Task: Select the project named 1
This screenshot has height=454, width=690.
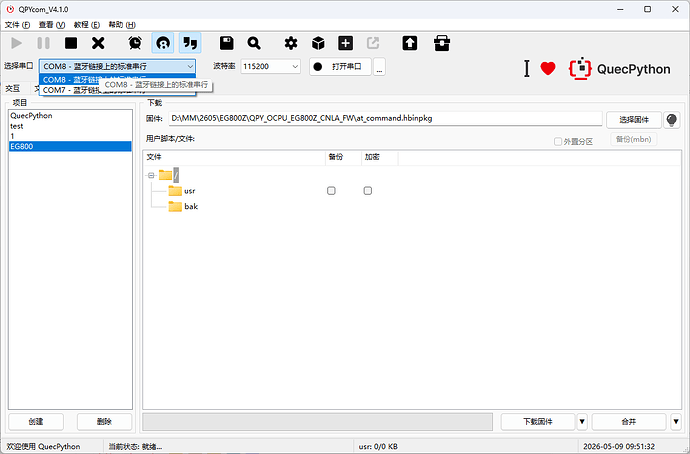Action: click(70, 136)
